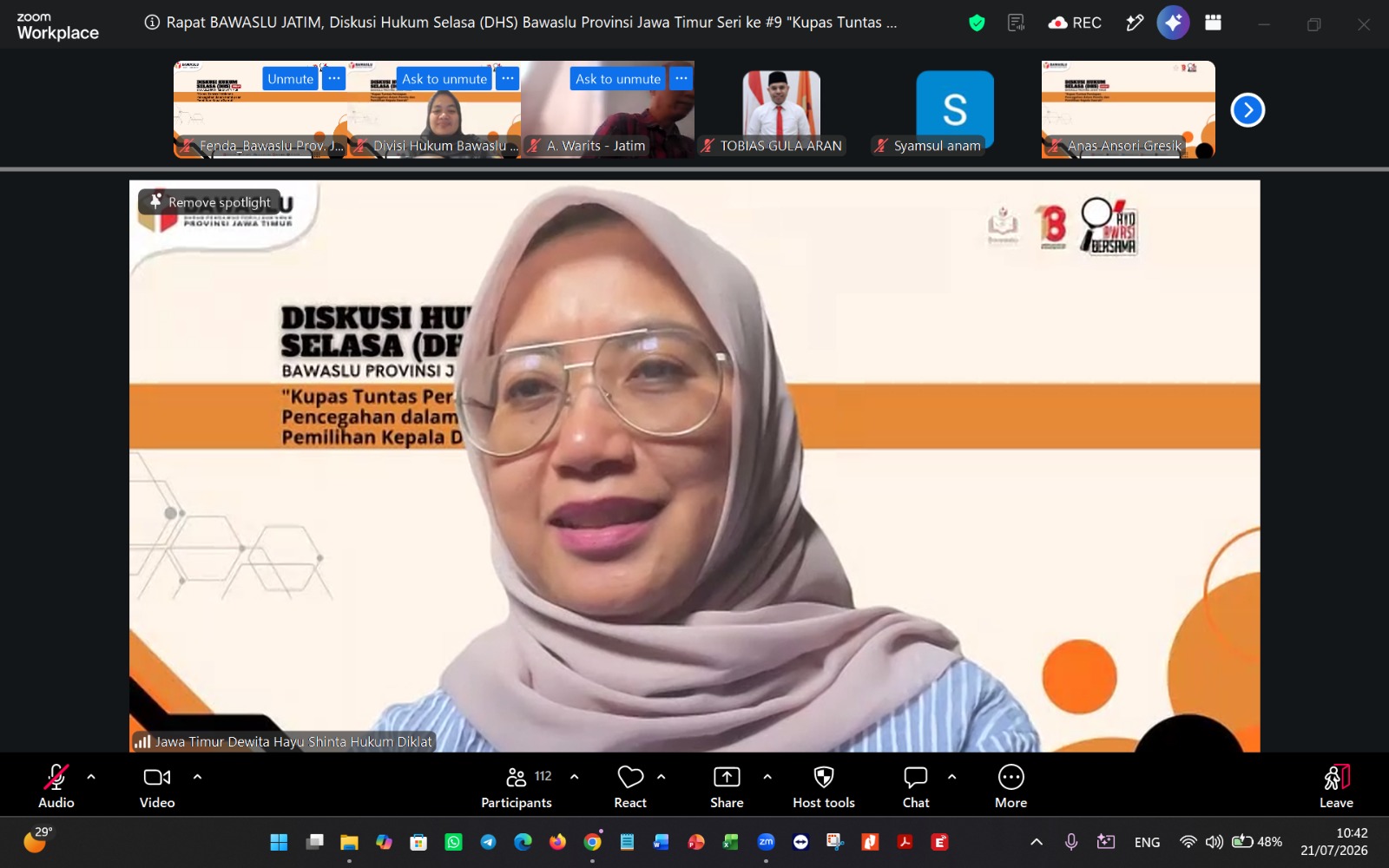This screenshot has width=1389, height=868.
Task: Open the annotation pen tool icon
Action: coord(1135,23)
